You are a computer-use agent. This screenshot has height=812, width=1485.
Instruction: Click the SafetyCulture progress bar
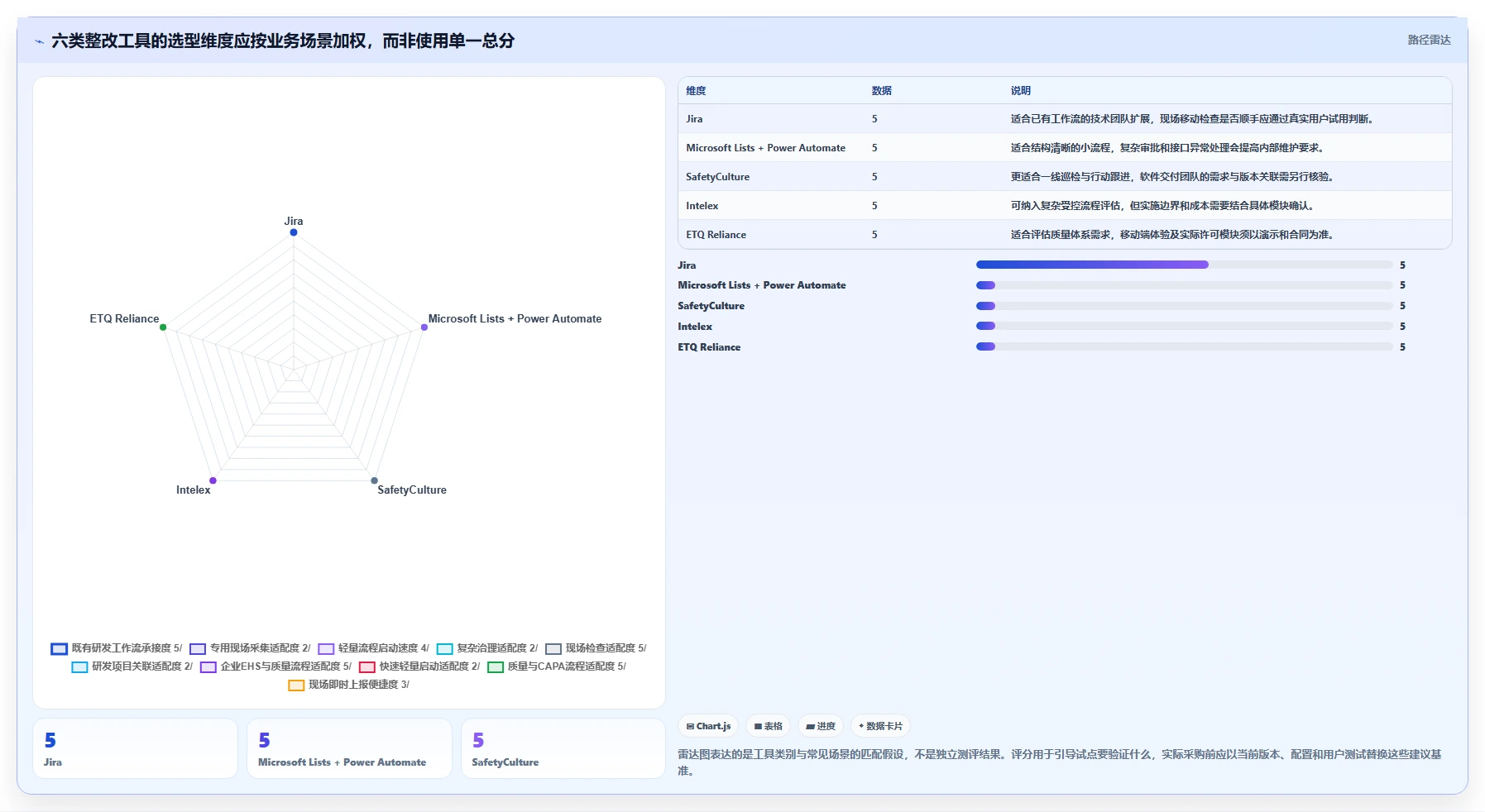[1184, 306]
